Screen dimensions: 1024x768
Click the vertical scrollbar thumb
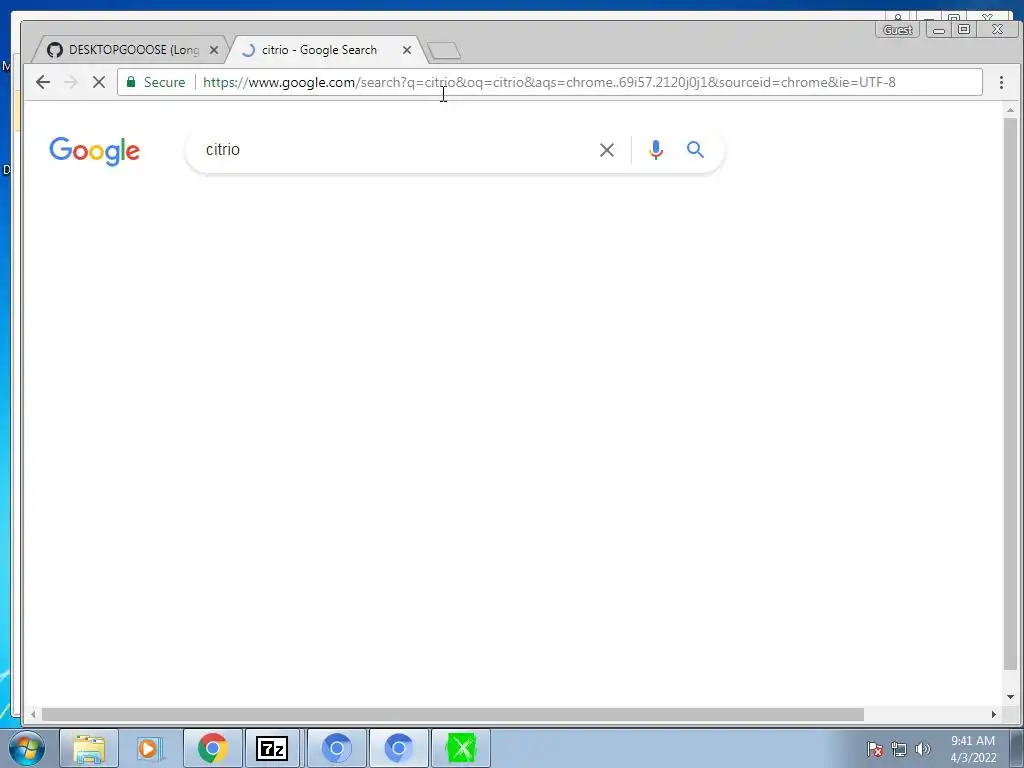[x=1010, y=394]
